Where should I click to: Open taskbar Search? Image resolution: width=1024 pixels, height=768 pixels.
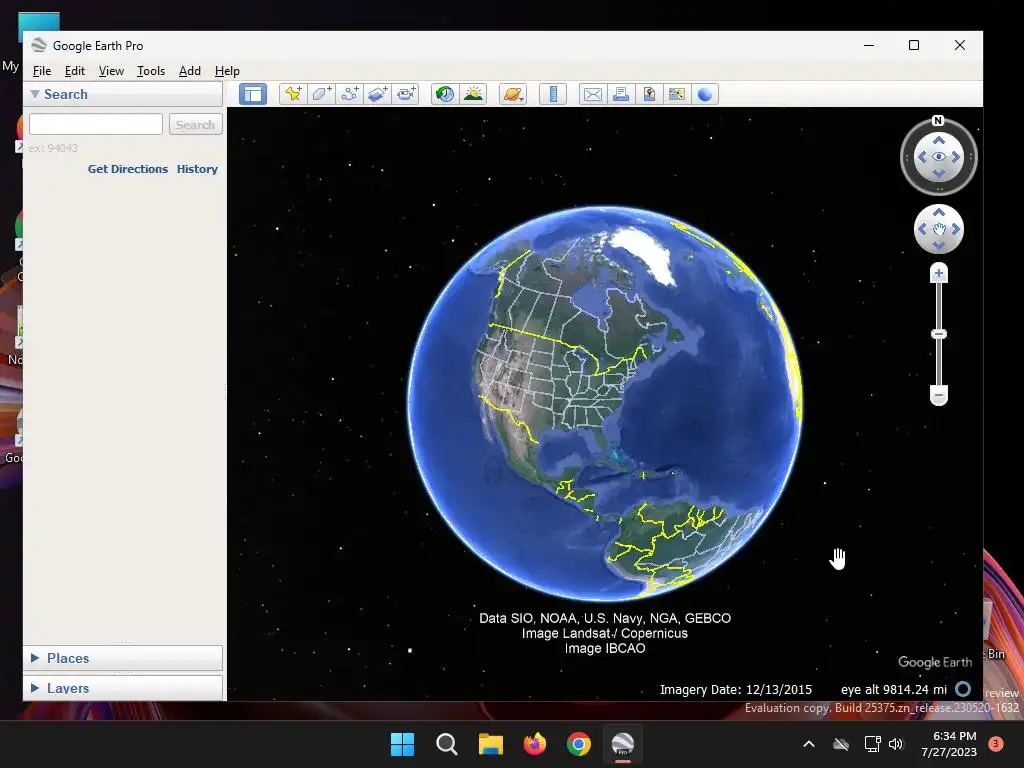coord(447,744)
